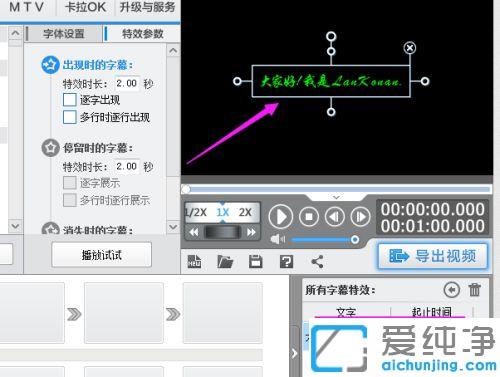Toggle 多行时逐行展示 checkbox

click(x=70, y=200)
